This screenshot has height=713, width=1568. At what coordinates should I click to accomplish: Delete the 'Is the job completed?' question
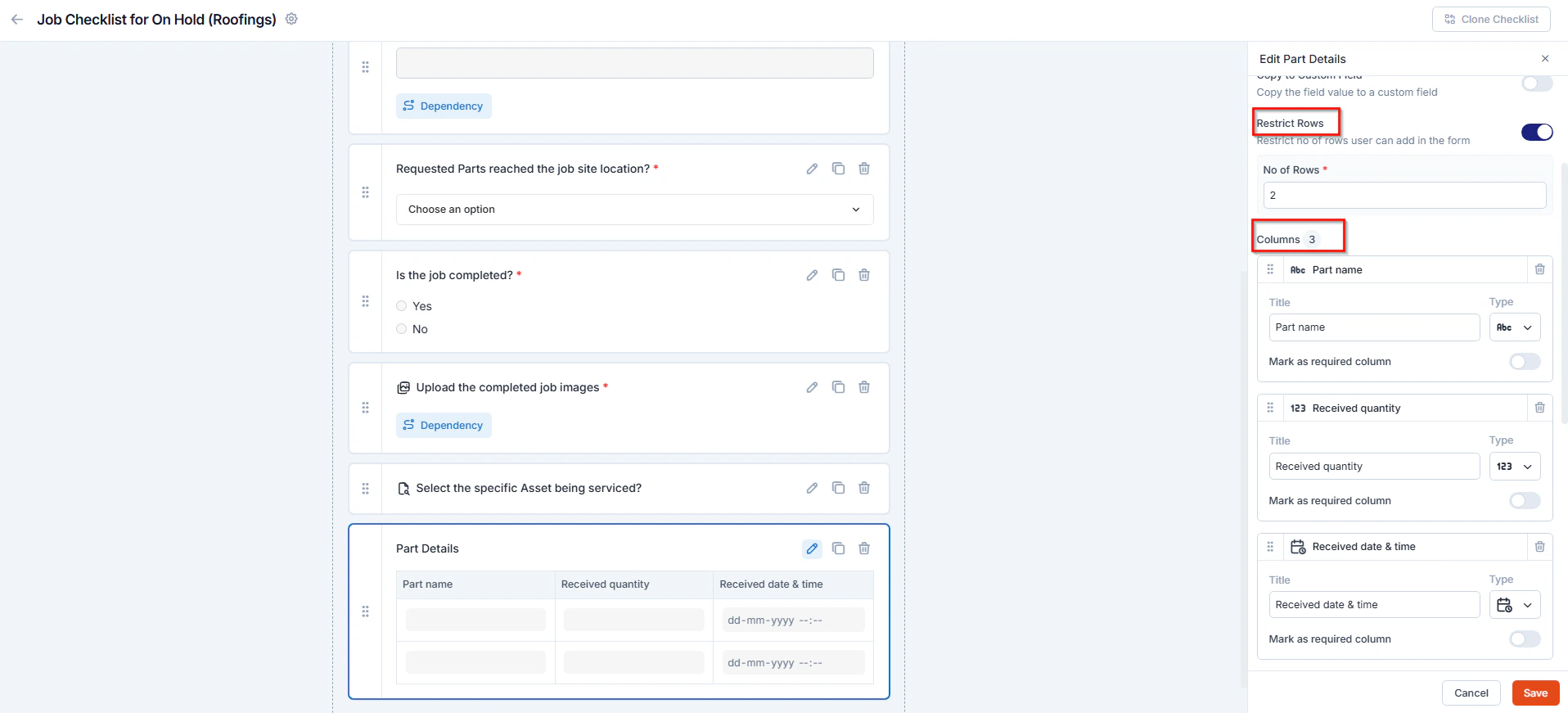(x=864, y=275)
